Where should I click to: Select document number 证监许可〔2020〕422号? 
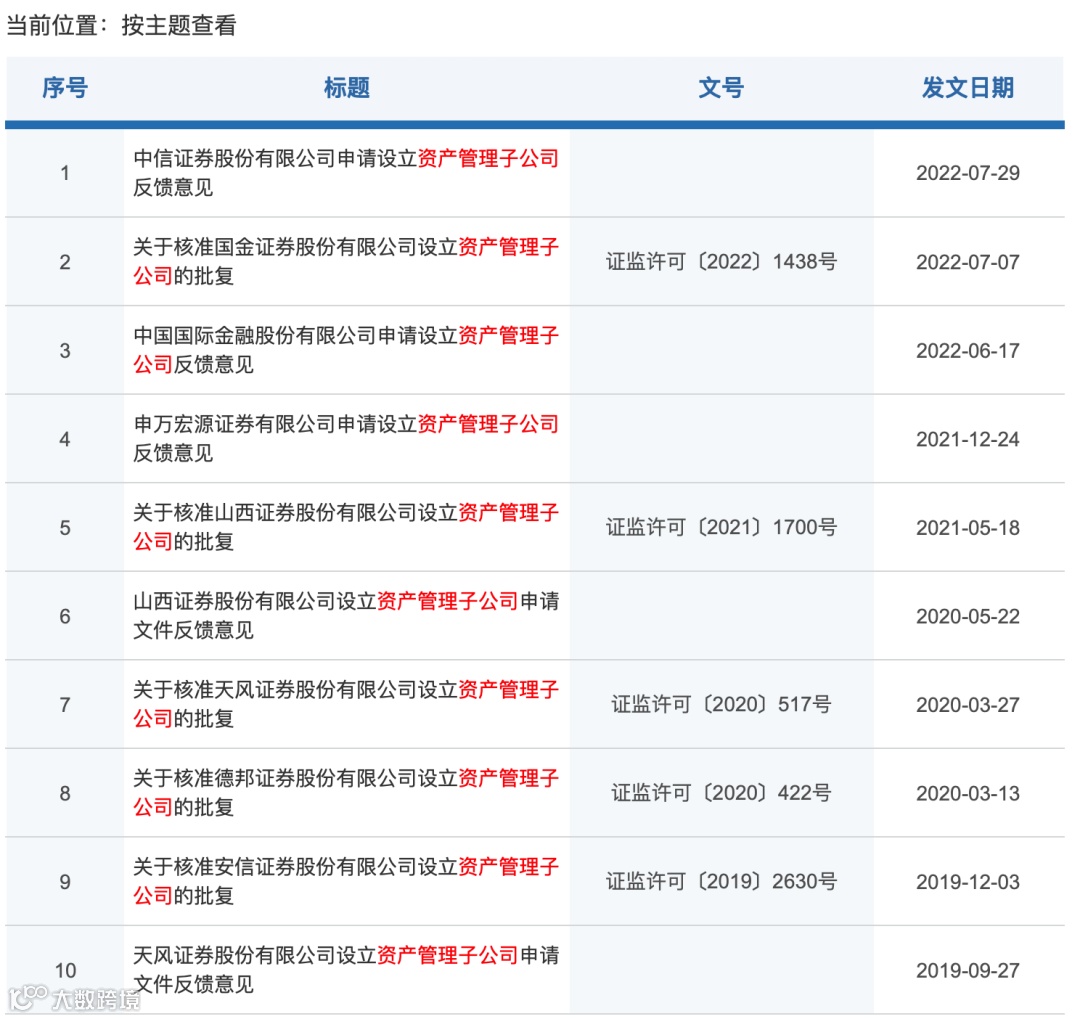pos(721,793)
